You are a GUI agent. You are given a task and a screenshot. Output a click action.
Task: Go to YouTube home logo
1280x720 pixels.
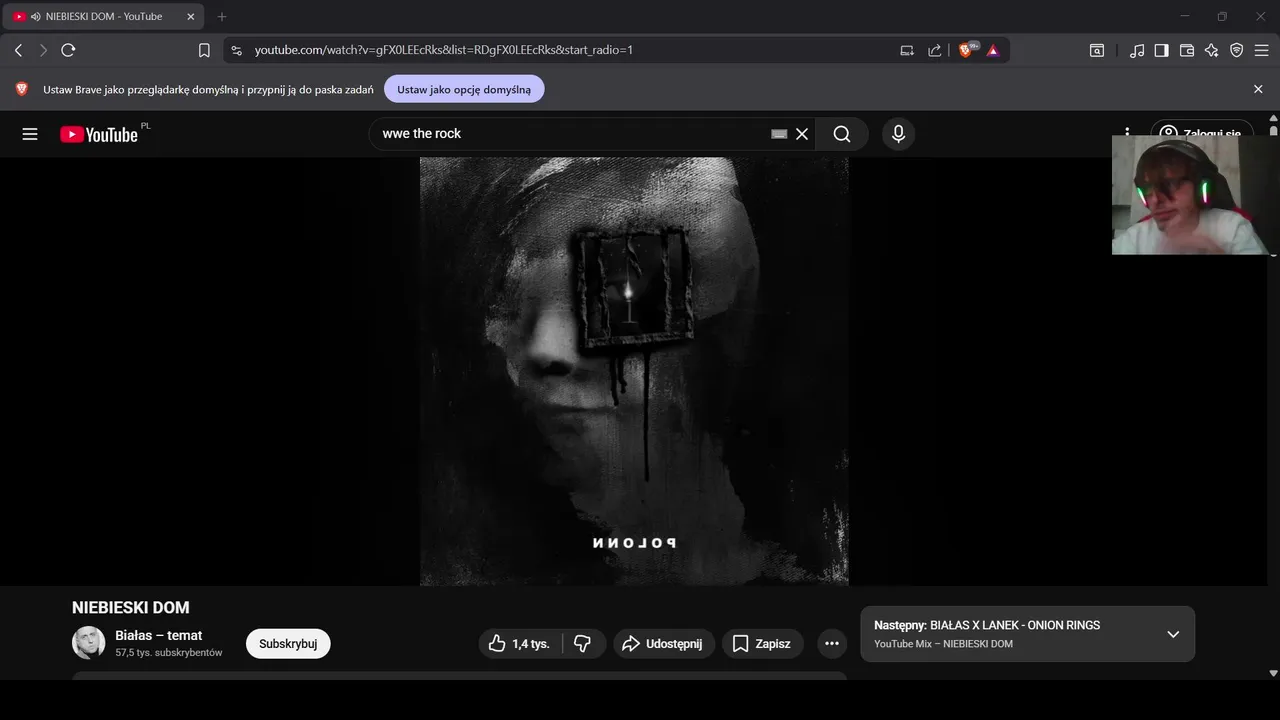point(99,134)
